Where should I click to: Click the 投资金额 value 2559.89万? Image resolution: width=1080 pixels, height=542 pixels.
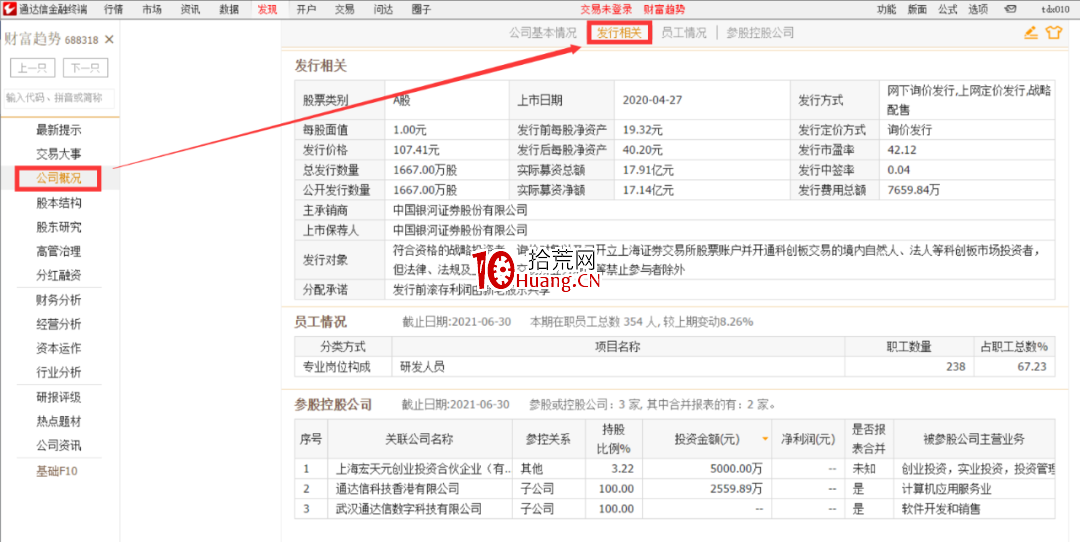(x=738, y=489)
